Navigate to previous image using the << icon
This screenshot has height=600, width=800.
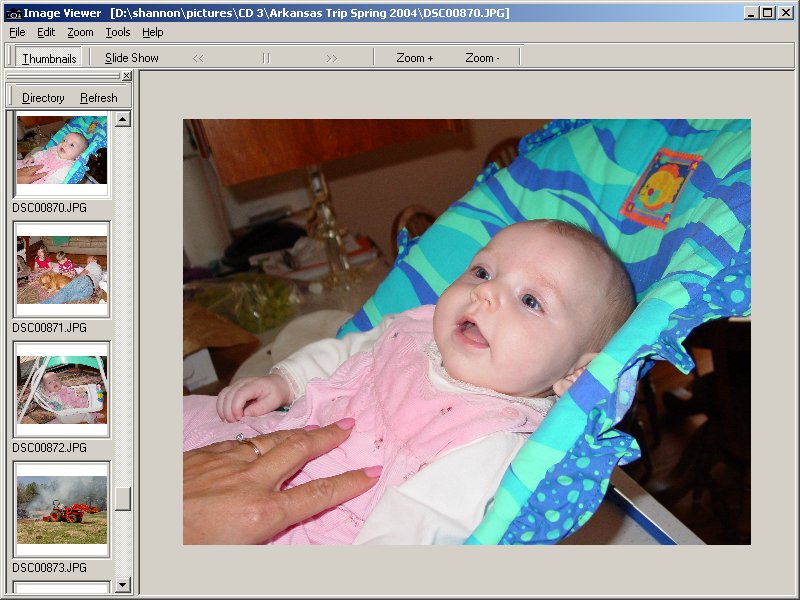click(199, 57)
